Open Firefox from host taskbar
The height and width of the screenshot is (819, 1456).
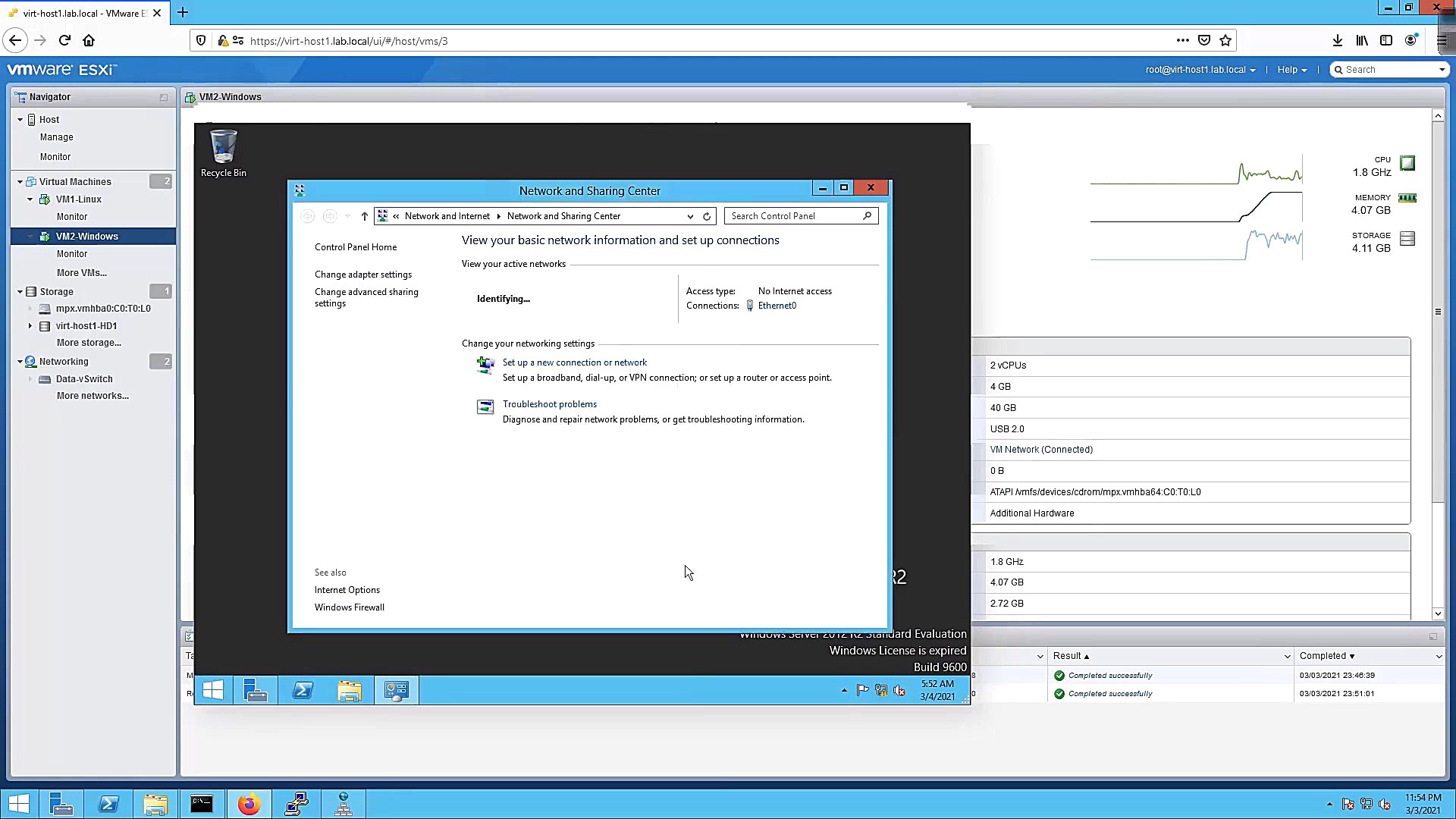pos(249,804)
